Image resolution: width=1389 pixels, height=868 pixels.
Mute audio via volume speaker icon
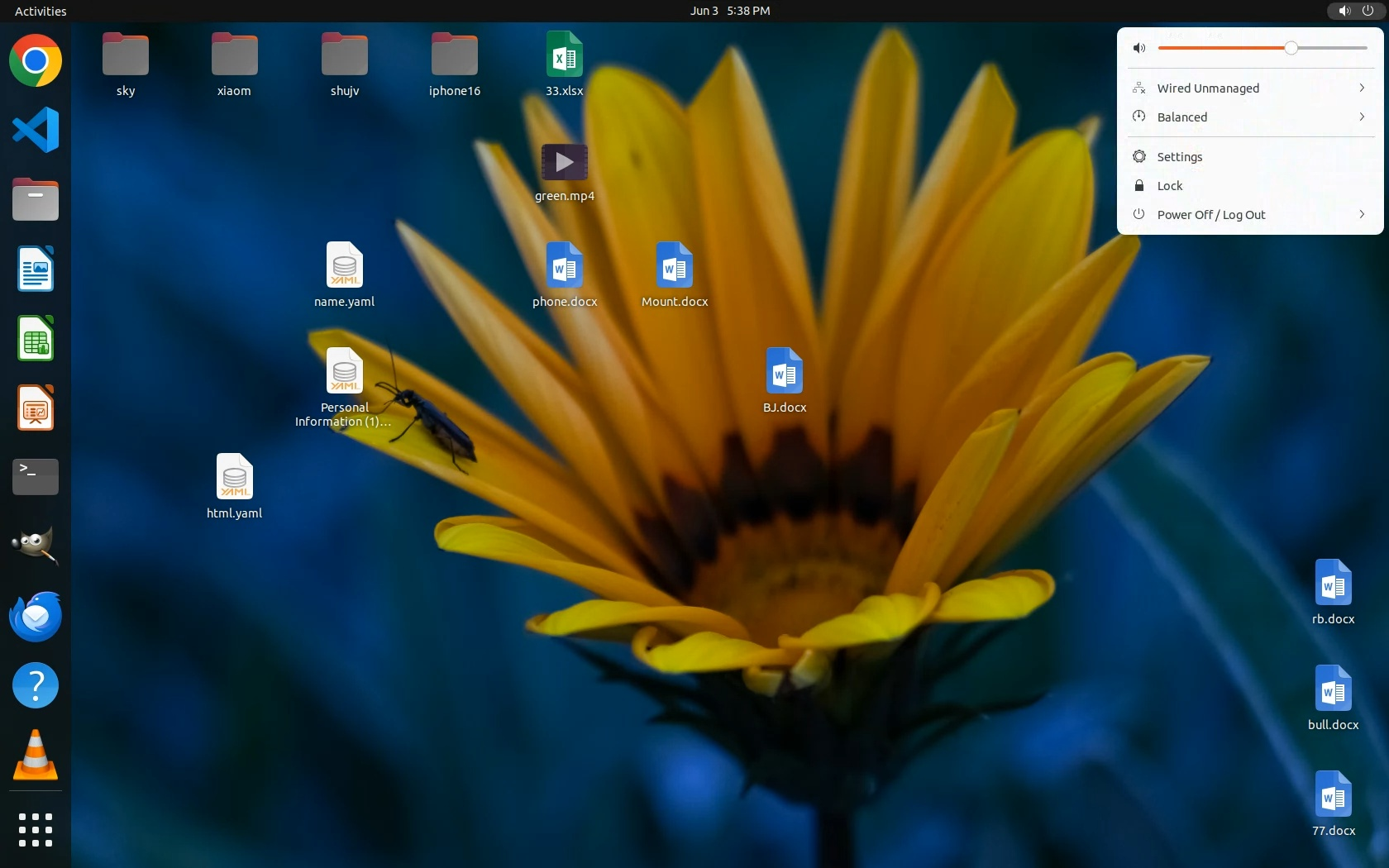pyautogui.click(x=1139, y=48)
